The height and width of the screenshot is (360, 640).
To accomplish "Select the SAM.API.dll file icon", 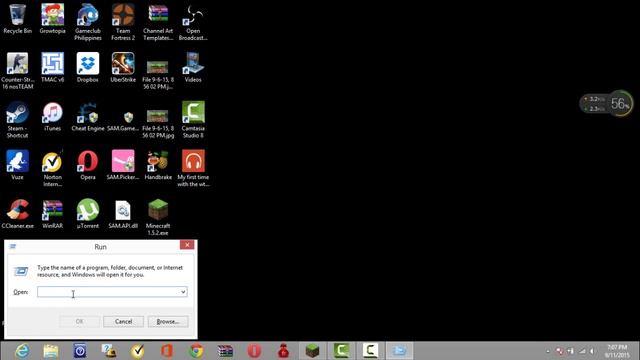I will coord(123,213).
